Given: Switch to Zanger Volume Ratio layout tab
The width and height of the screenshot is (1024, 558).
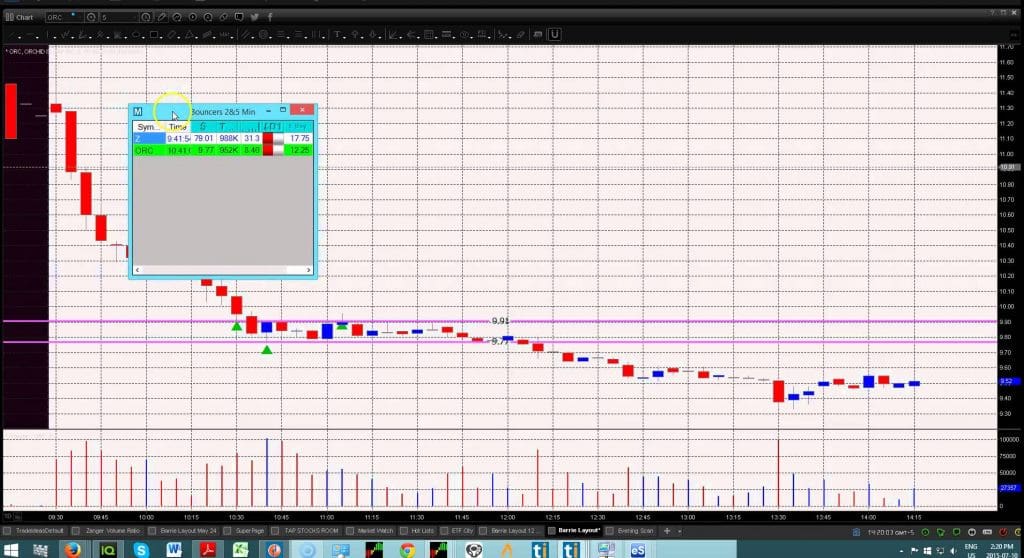Looking at the screenshot, I should pyautogui.click(x=112, y=531).
